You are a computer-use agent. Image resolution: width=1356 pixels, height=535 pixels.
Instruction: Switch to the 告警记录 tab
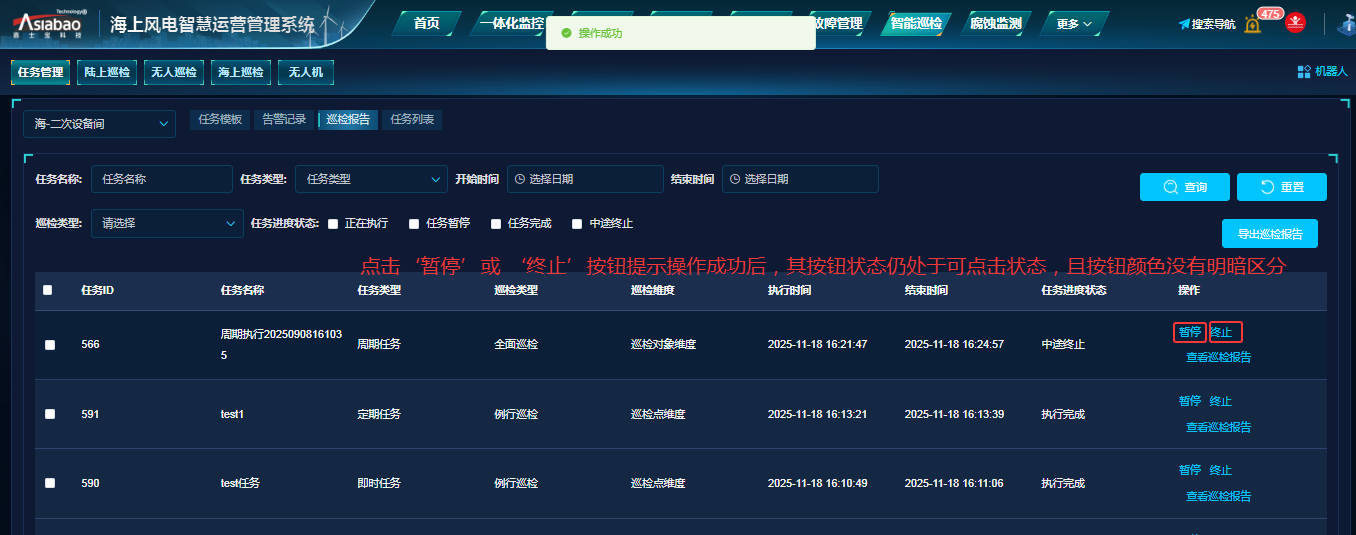284,119
